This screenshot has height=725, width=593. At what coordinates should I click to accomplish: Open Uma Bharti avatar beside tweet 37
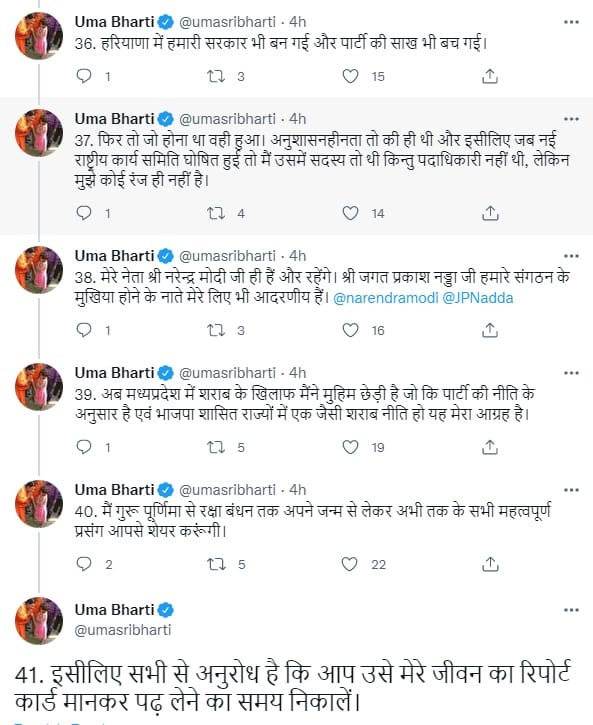click(x=39, y=133)
